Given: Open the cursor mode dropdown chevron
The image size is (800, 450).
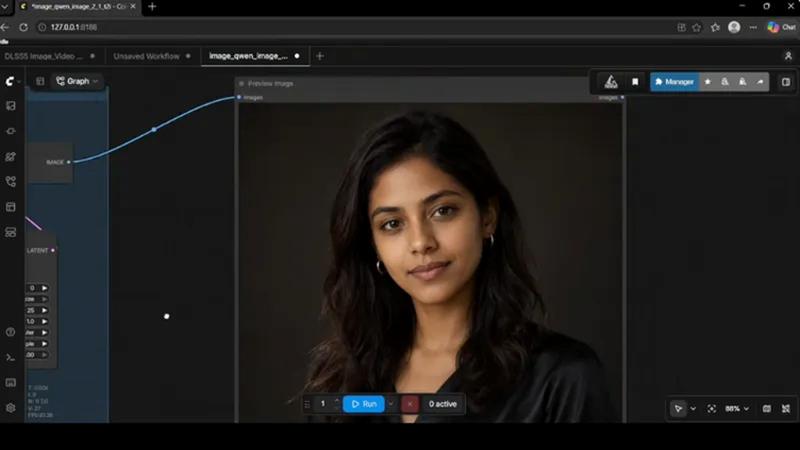Looking at the screenshot, I should (x=693, y=409).
